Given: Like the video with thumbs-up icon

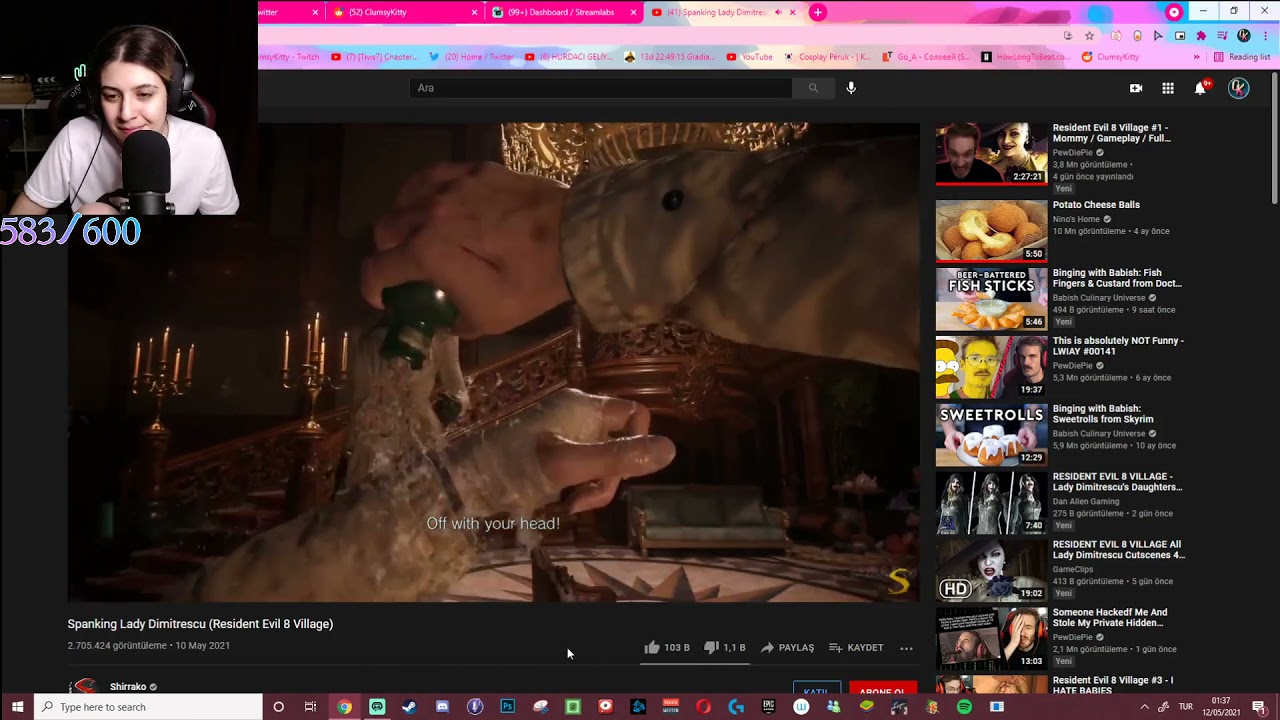Looking at the screenshot, I should 652,647.
